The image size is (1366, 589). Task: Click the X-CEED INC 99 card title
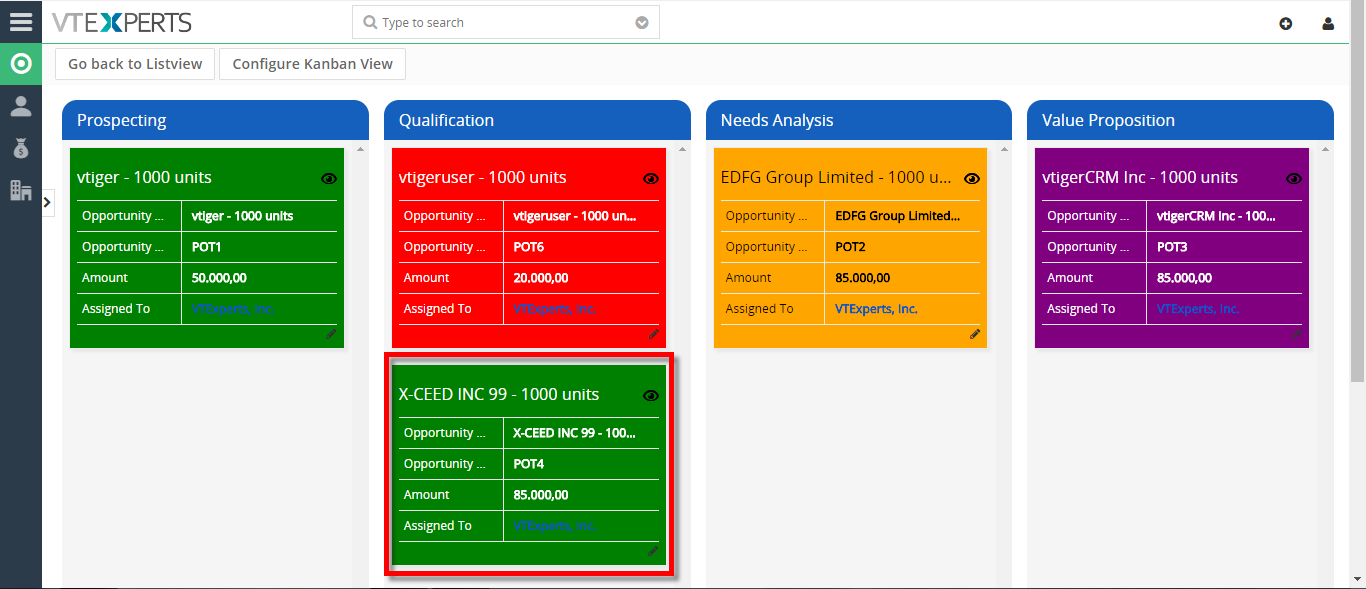tap(499, 394)
